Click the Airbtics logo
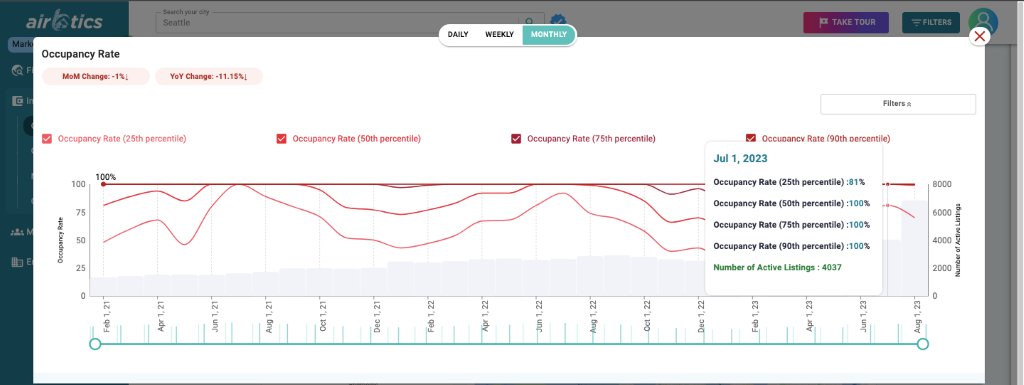The width and height of the screenshot is (1024, 385). 64,22
